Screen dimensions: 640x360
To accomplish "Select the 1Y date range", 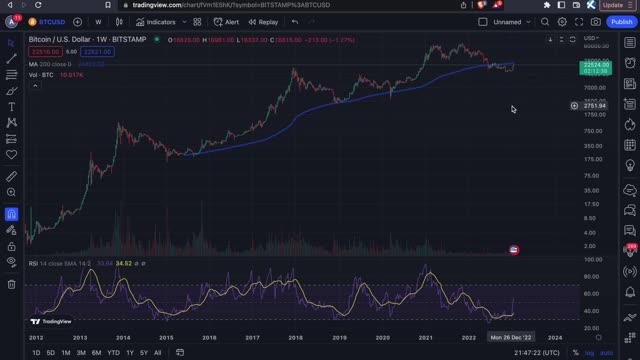I will (130, 353).
